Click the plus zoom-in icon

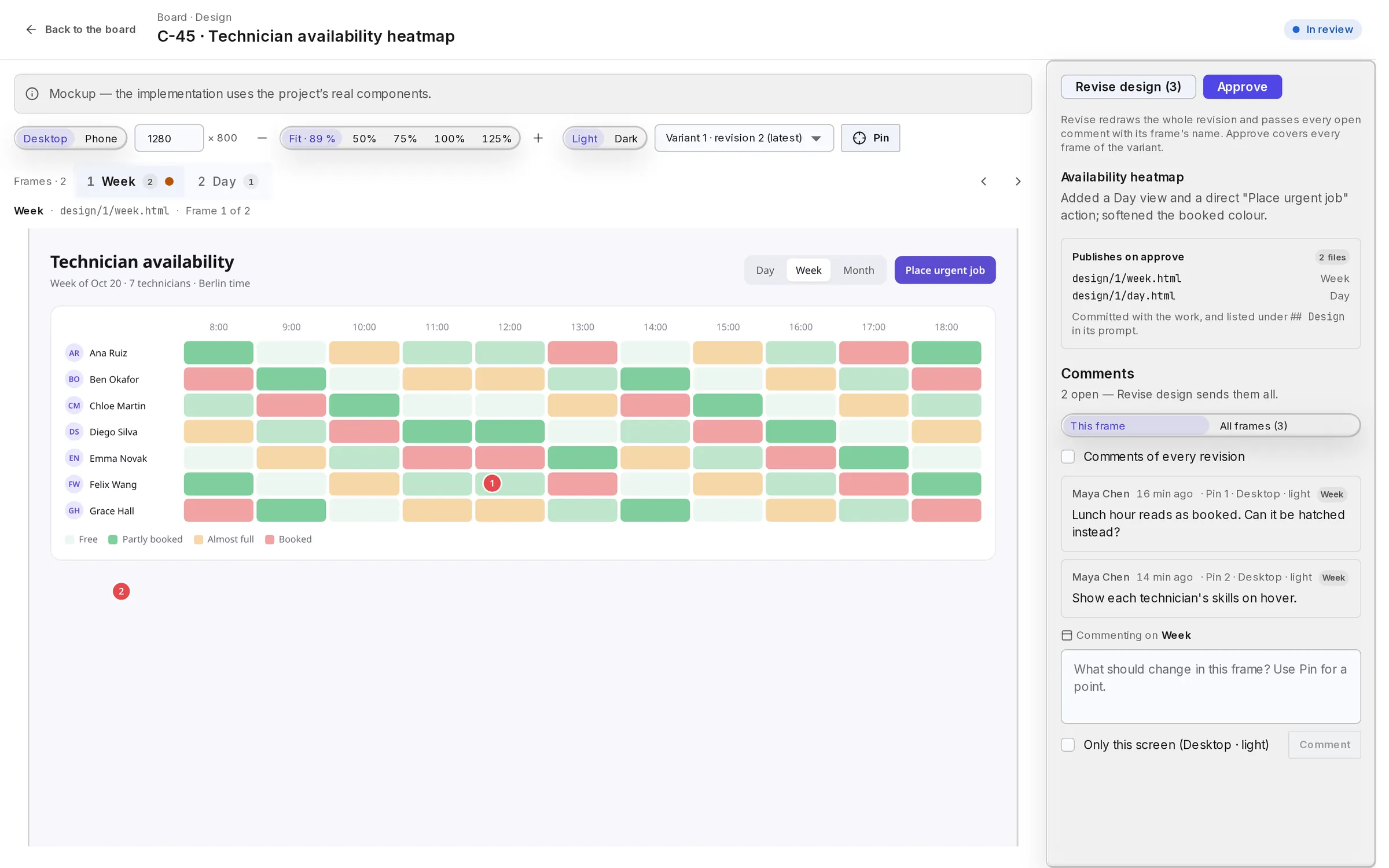pos(538,138)
